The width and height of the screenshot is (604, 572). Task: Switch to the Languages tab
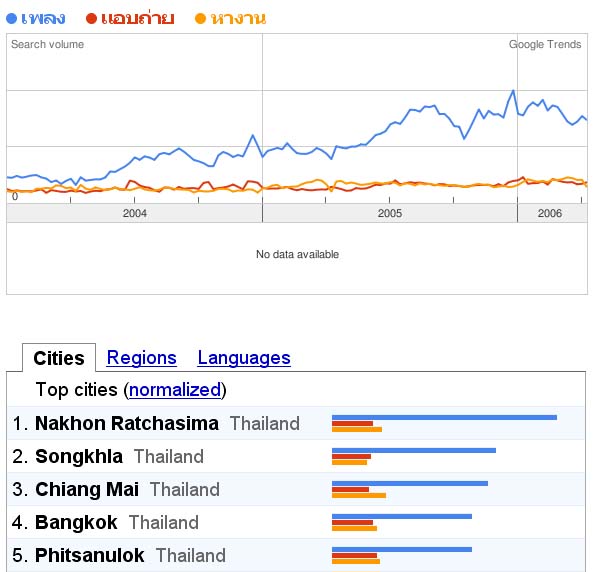(244, 358)
